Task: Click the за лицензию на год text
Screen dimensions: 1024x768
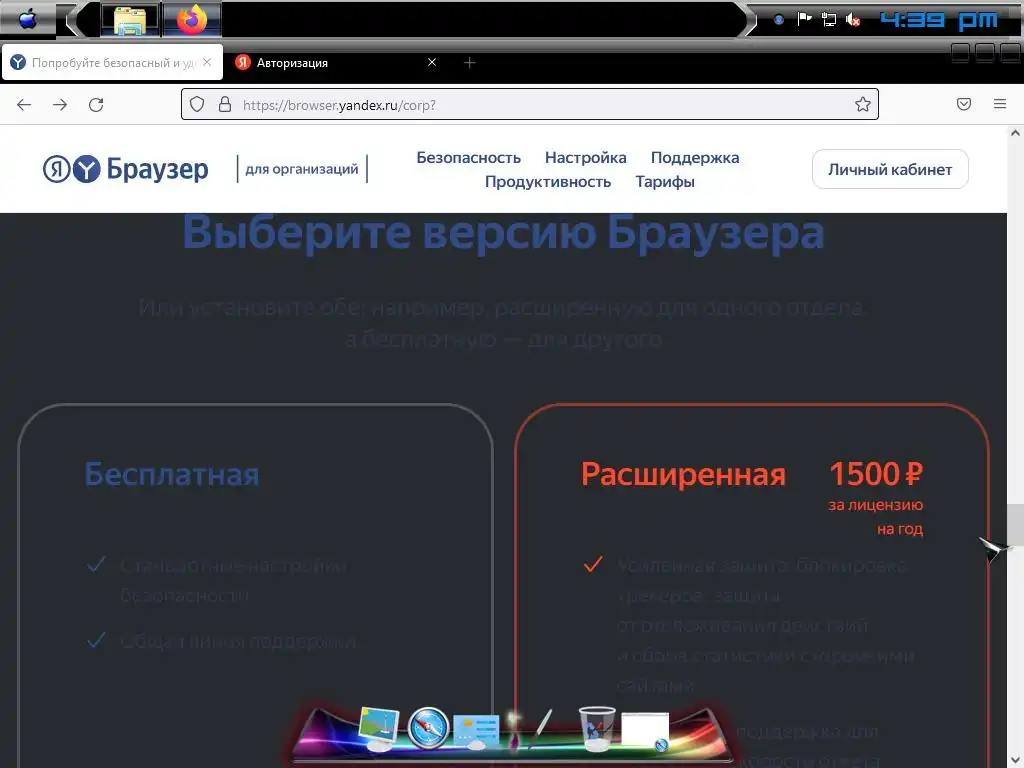Action: (x=876, y=517)
